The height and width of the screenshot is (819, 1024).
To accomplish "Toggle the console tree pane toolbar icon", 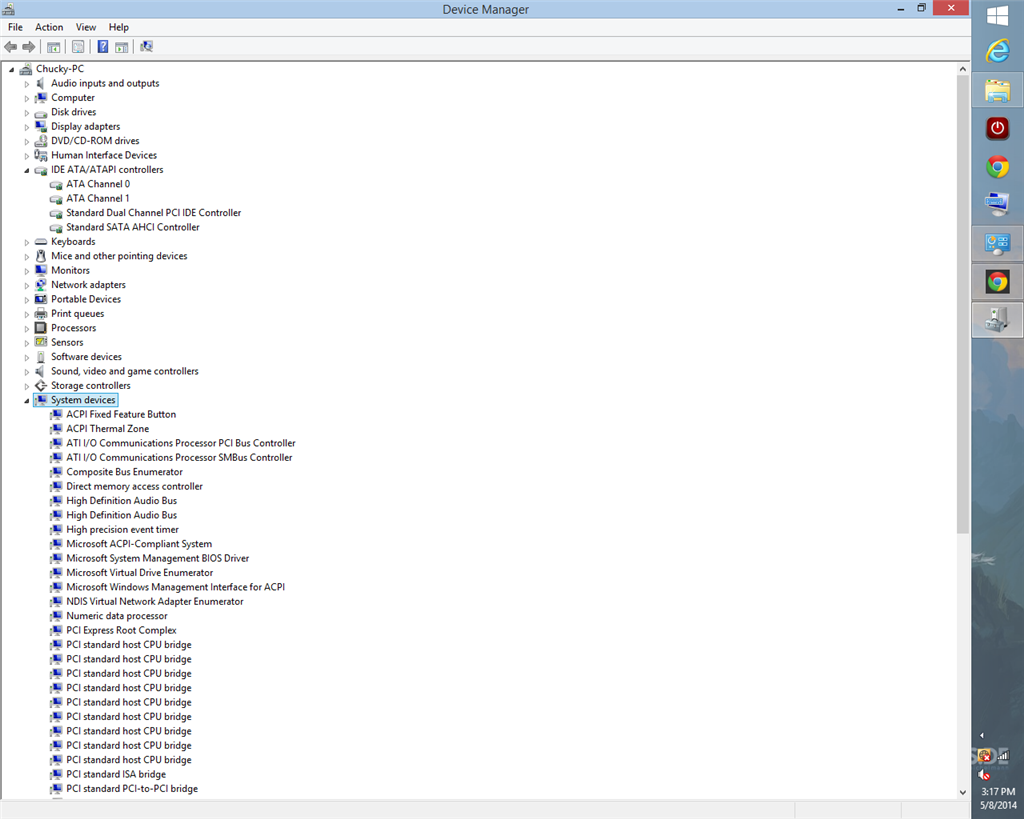I will tap(54, 46).
